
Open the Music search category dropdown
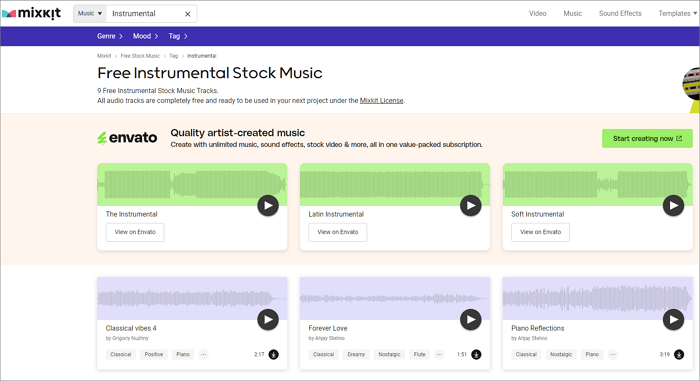pyautogui.click(x=90, y=13)
